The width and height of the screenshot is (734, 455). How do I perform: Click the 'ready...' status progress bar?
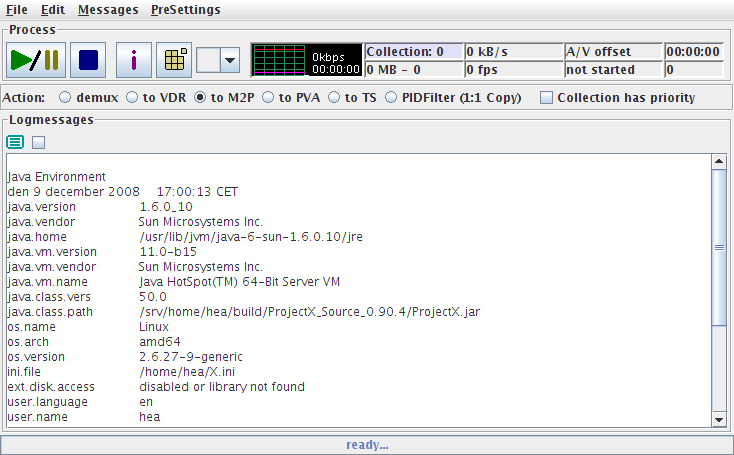pos(367,445)
